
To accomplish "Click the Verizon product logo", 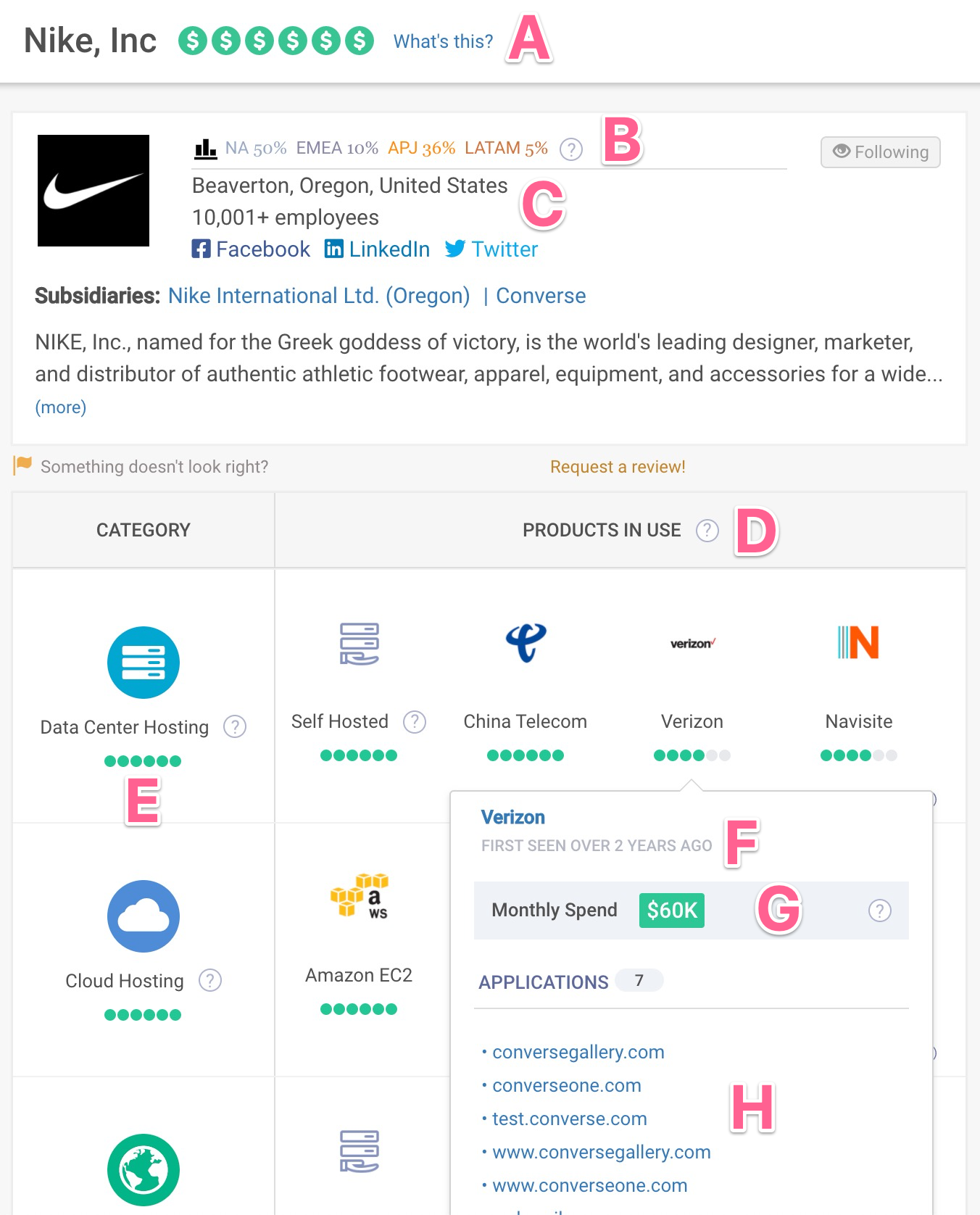I will coord(692,644).
